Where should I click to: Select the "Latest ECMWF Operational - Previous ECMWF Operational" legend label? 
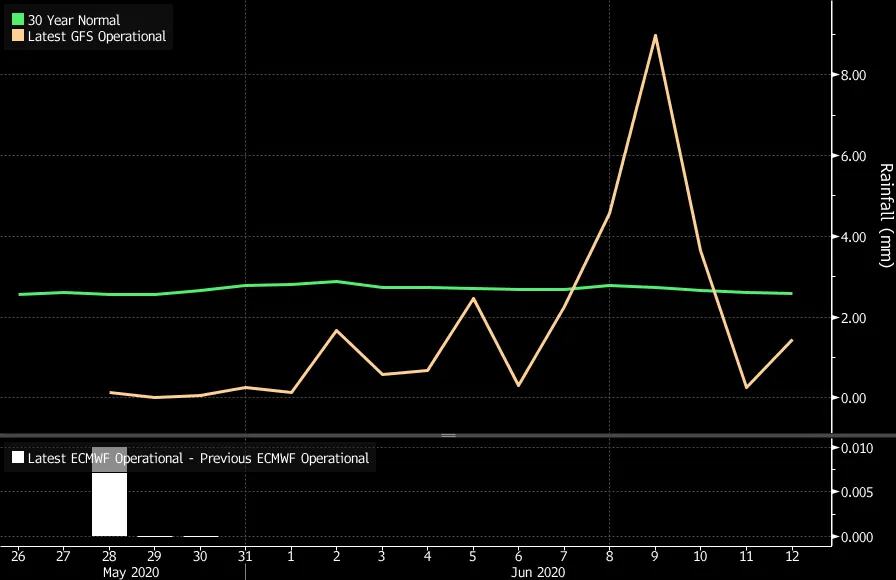198,458
